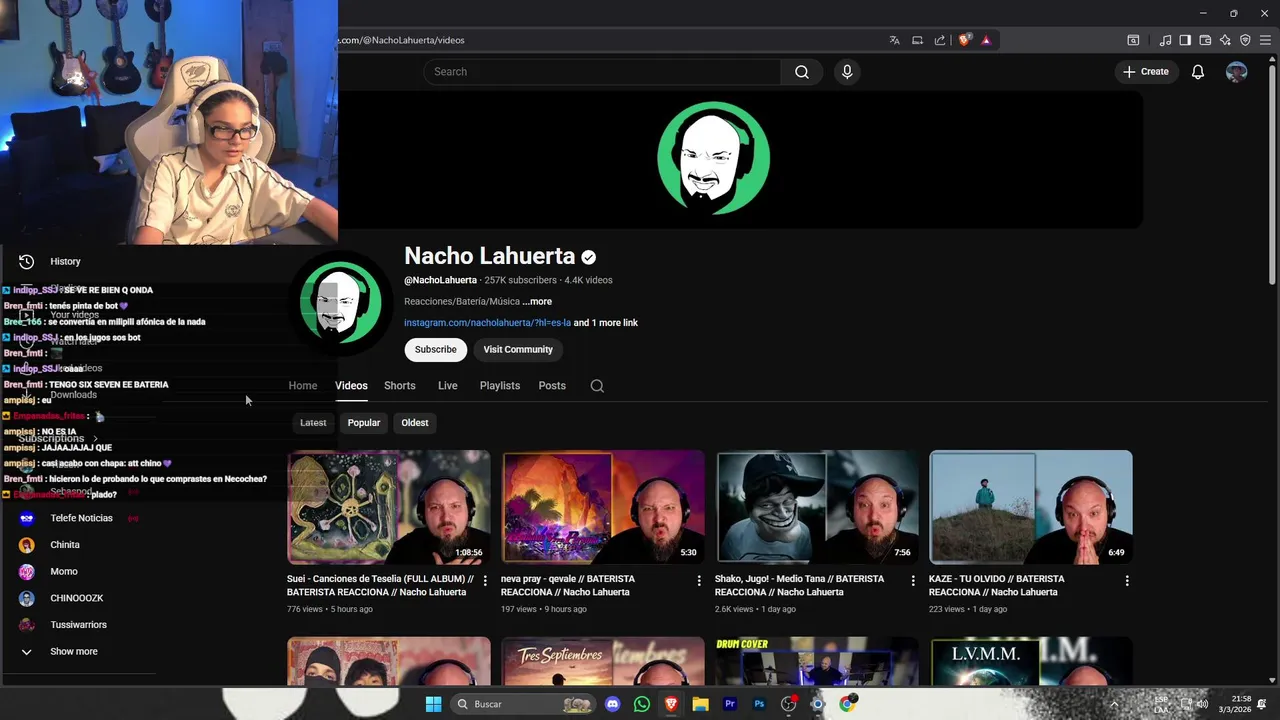Click the browser translate page icon
The height and width of the screenshot is (720, 1280).
(x=894, y=40)
